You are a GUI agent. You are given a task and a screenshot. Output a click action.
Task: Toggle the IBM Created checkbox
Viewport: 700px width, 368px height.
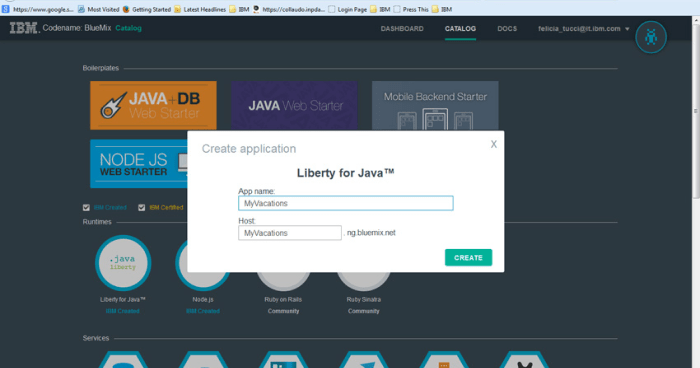coord(86,207)
